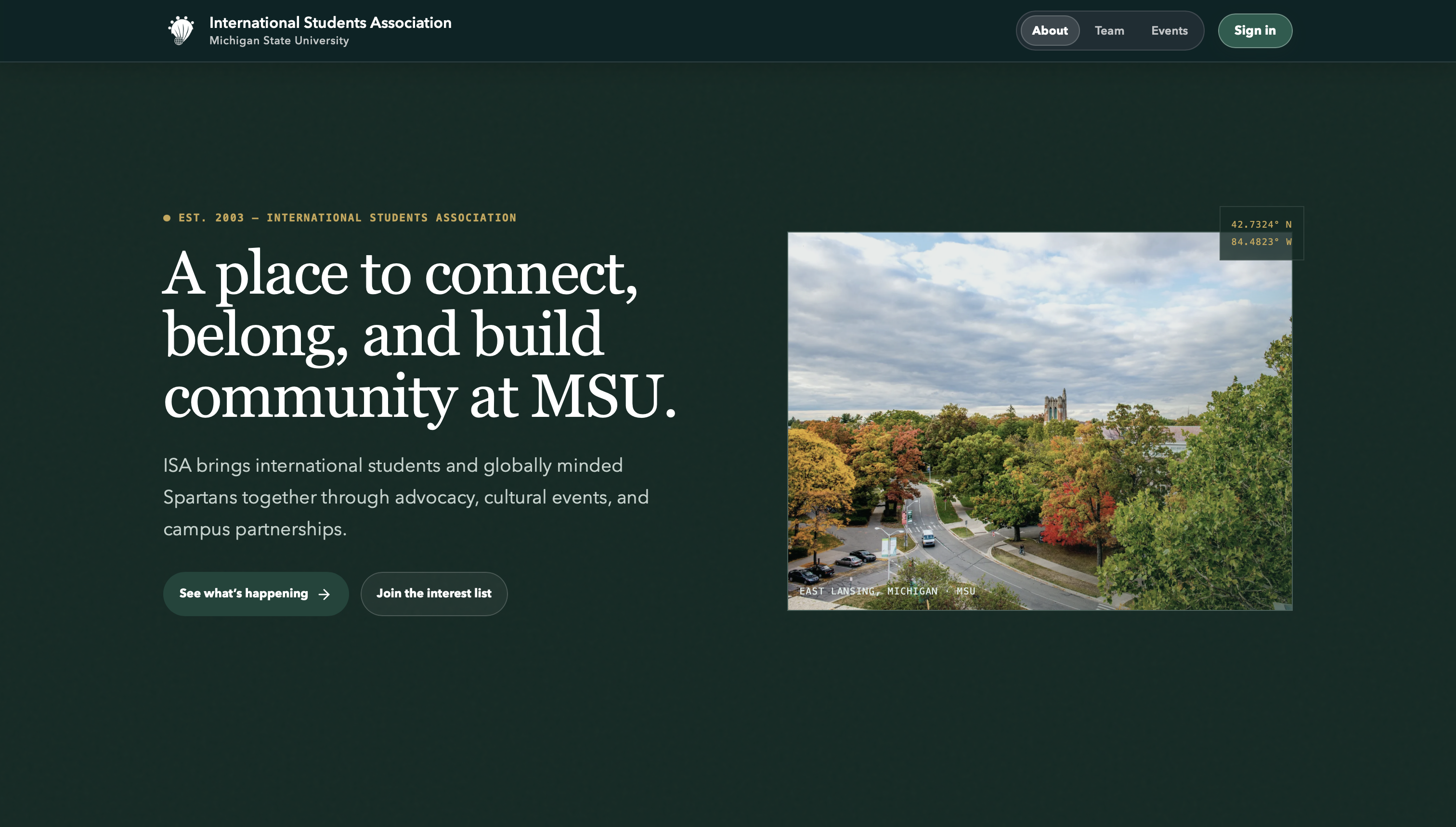Click the International Students Association header title

tap(330, 23)
